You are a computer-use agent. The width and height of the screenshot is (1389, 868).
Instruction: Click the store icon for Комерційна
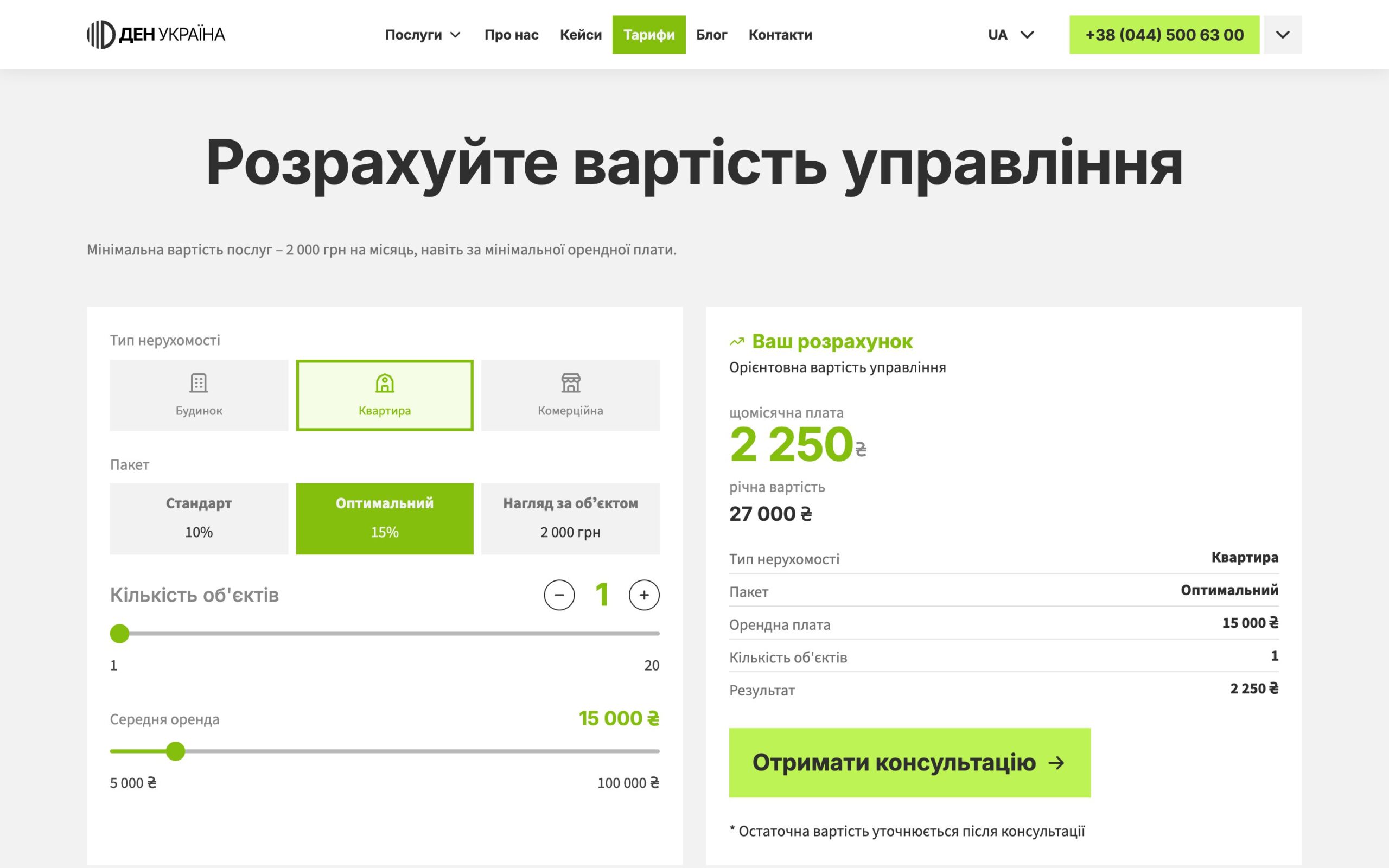tap(571, 383)
